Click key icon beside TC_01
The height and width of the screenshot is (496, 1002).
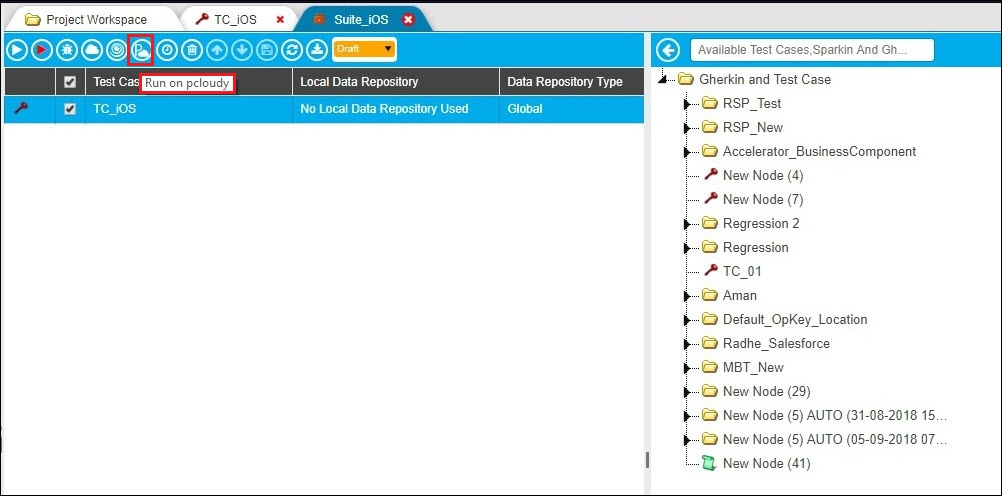[x=711, y=270]
